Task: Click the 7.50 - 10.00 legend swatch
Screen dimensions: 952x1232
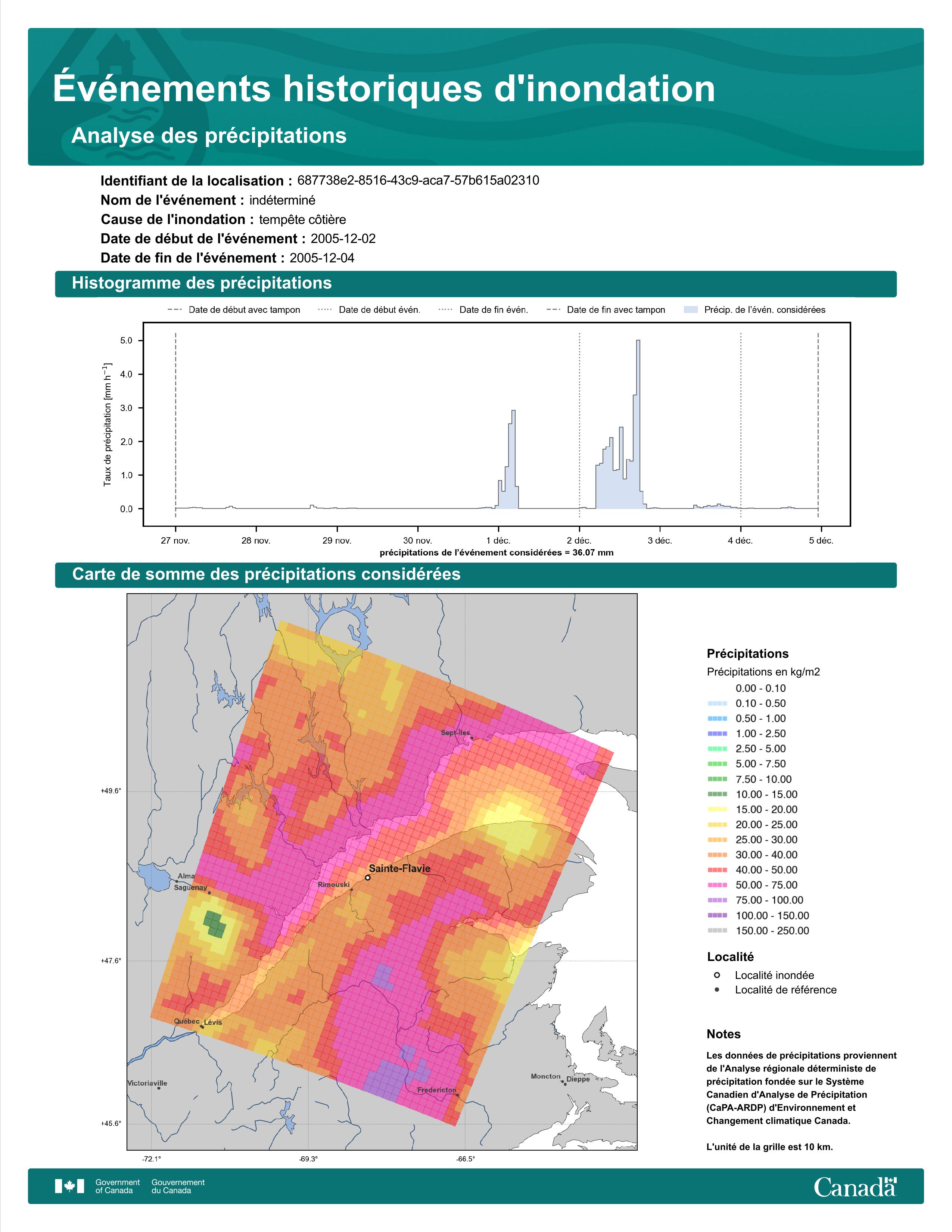Action: coord(717,779)
